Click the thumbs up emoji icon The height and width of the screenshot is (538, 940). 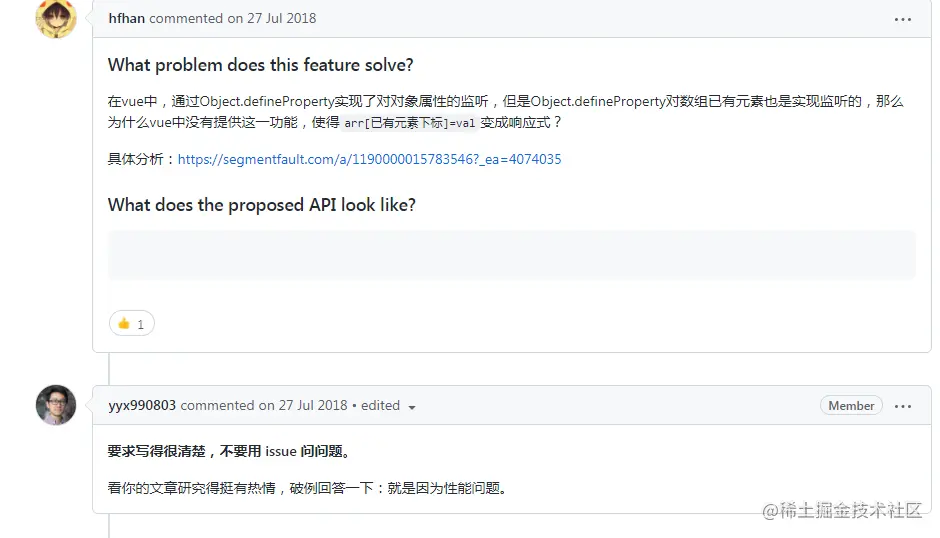[x=124, y=324]
